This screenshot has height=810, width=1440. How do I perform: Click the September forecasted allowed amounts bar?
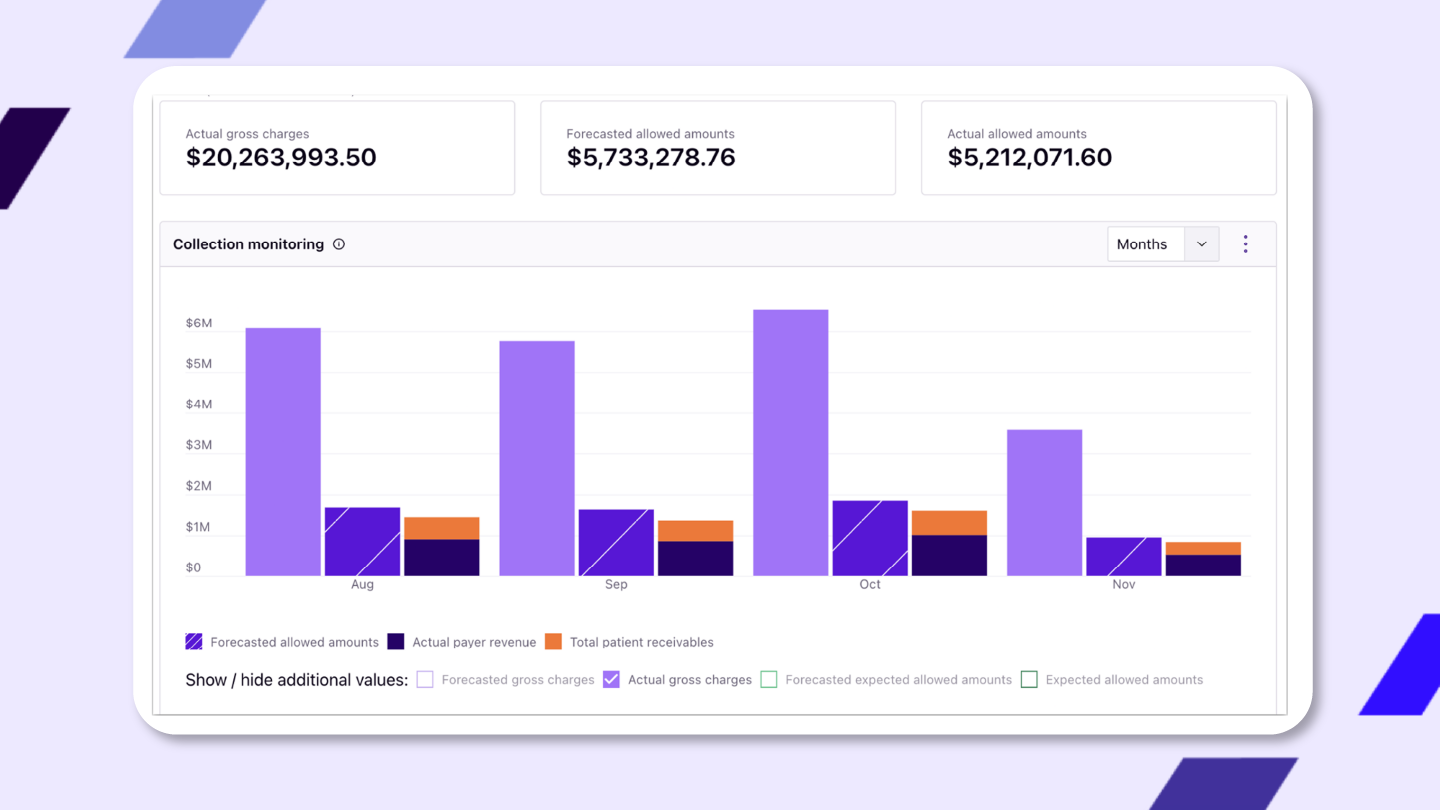point(616,542)
